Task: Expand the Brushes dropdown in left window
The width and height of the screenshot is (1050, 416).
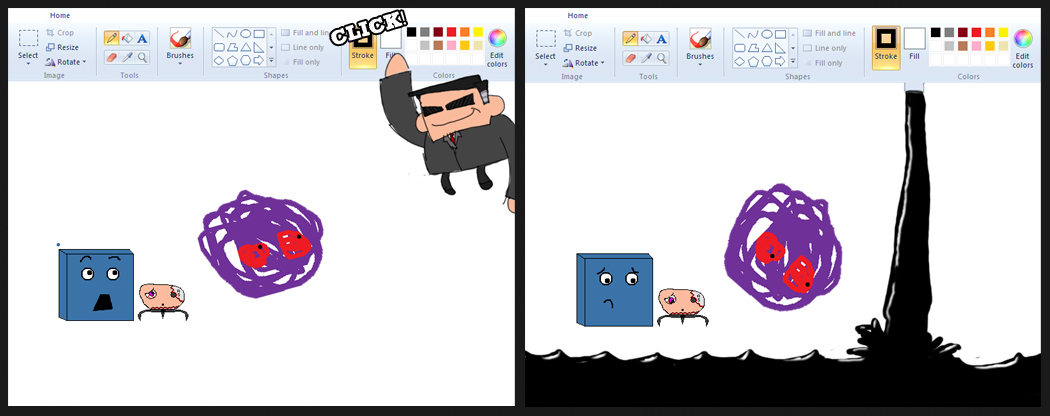Action: coord(180,58)
